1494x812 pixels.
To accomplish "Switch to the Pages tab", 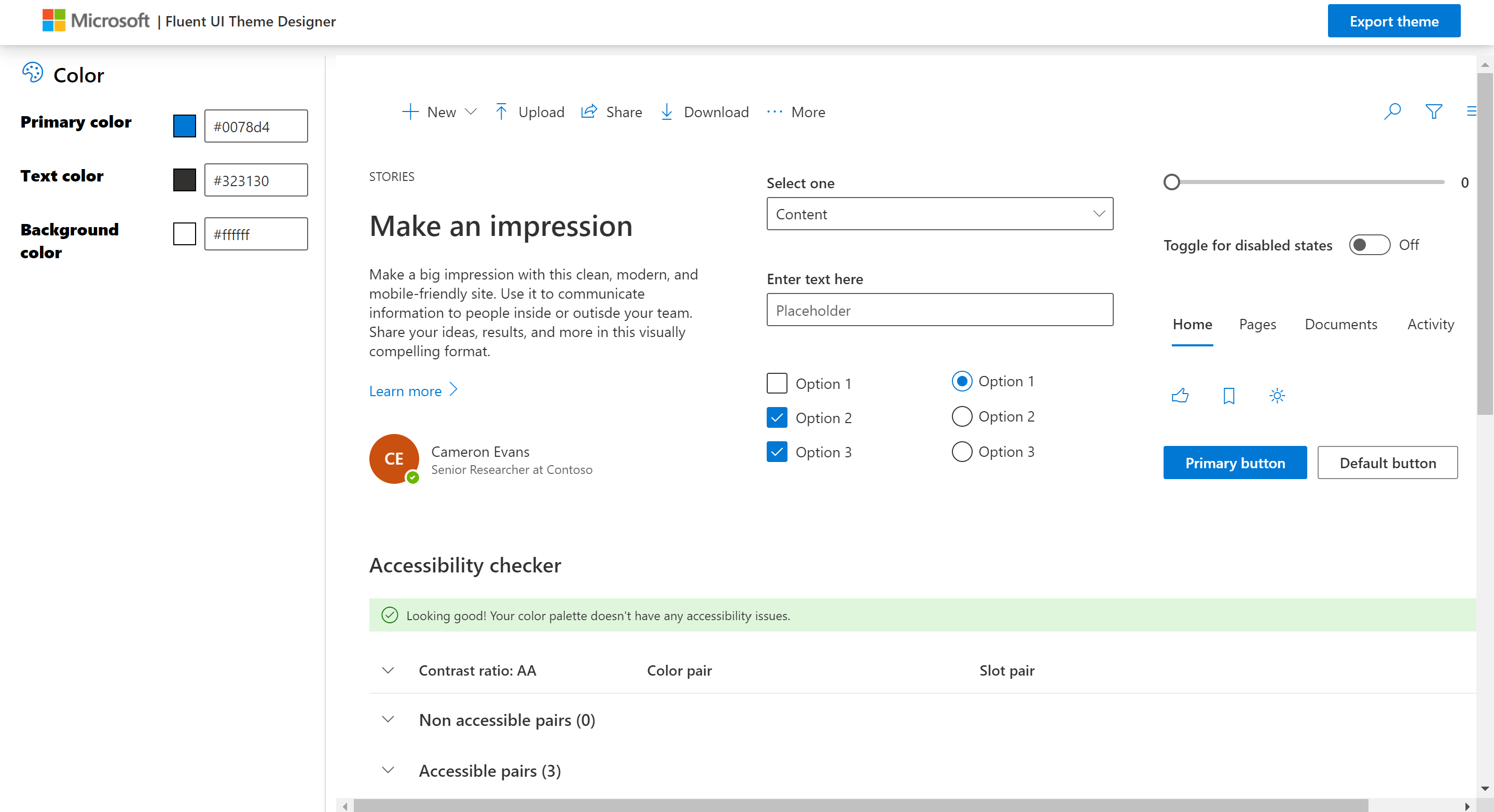I will pyautogui.click(x=1257, y=325).
